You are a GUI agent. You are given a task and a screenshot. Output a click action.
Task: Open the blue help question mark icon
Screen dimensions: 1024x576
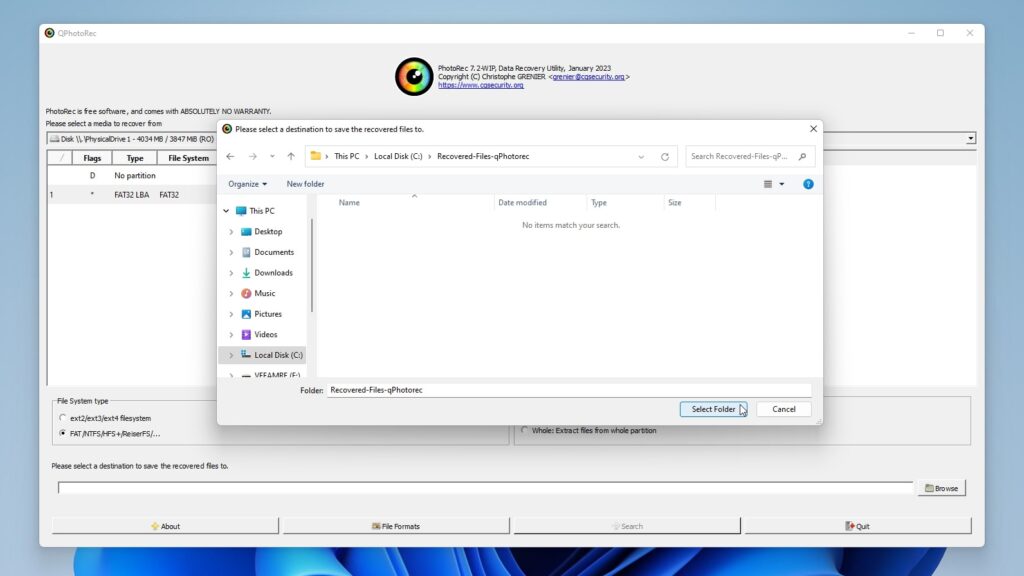point(808,184)
